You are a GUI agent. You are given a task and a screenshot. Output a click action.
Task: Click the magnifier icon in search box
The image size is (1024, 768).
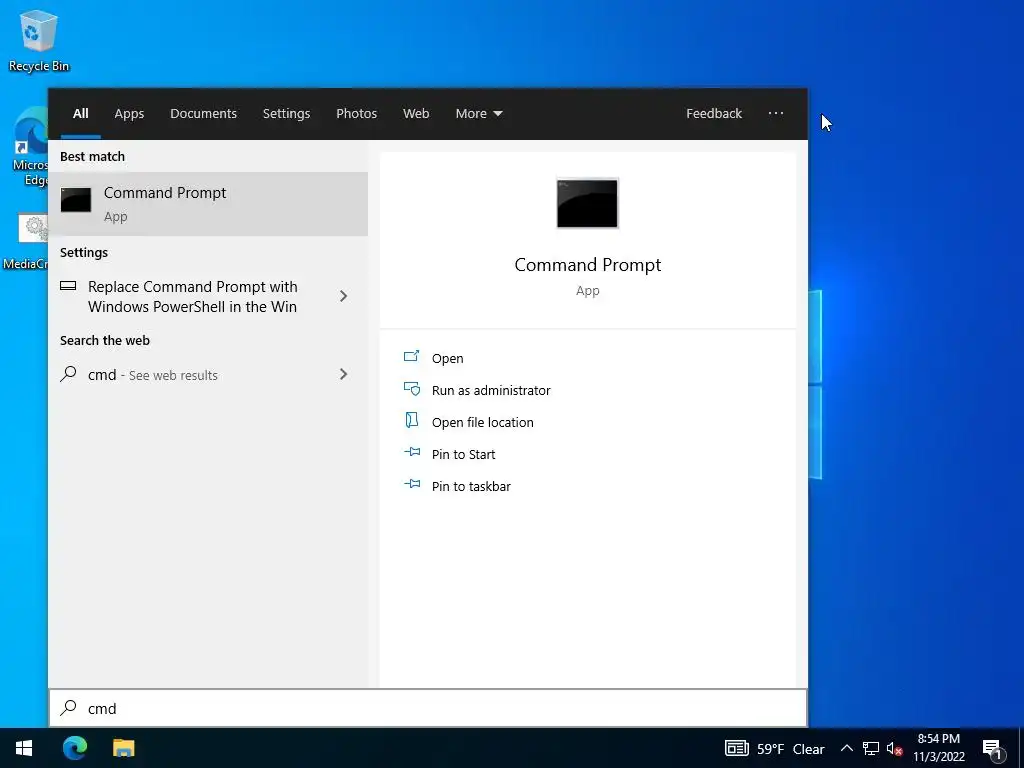68,708
